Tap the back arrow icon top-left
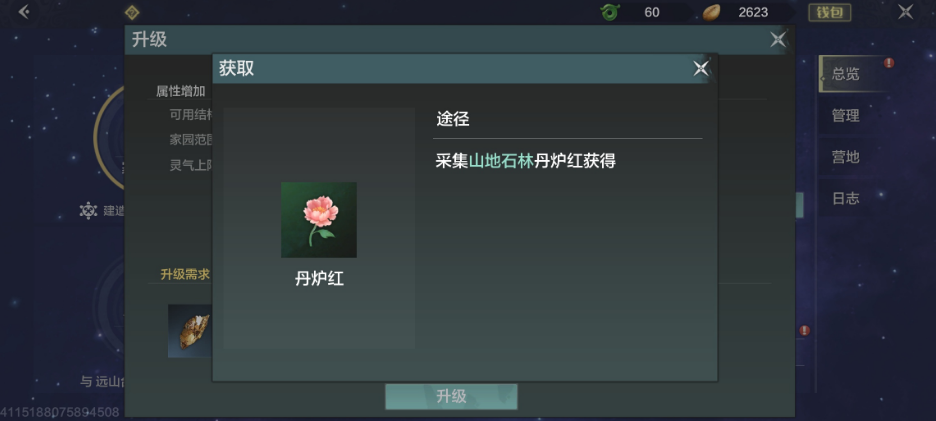This screenshot has height=421, width=936. (24, 11)
